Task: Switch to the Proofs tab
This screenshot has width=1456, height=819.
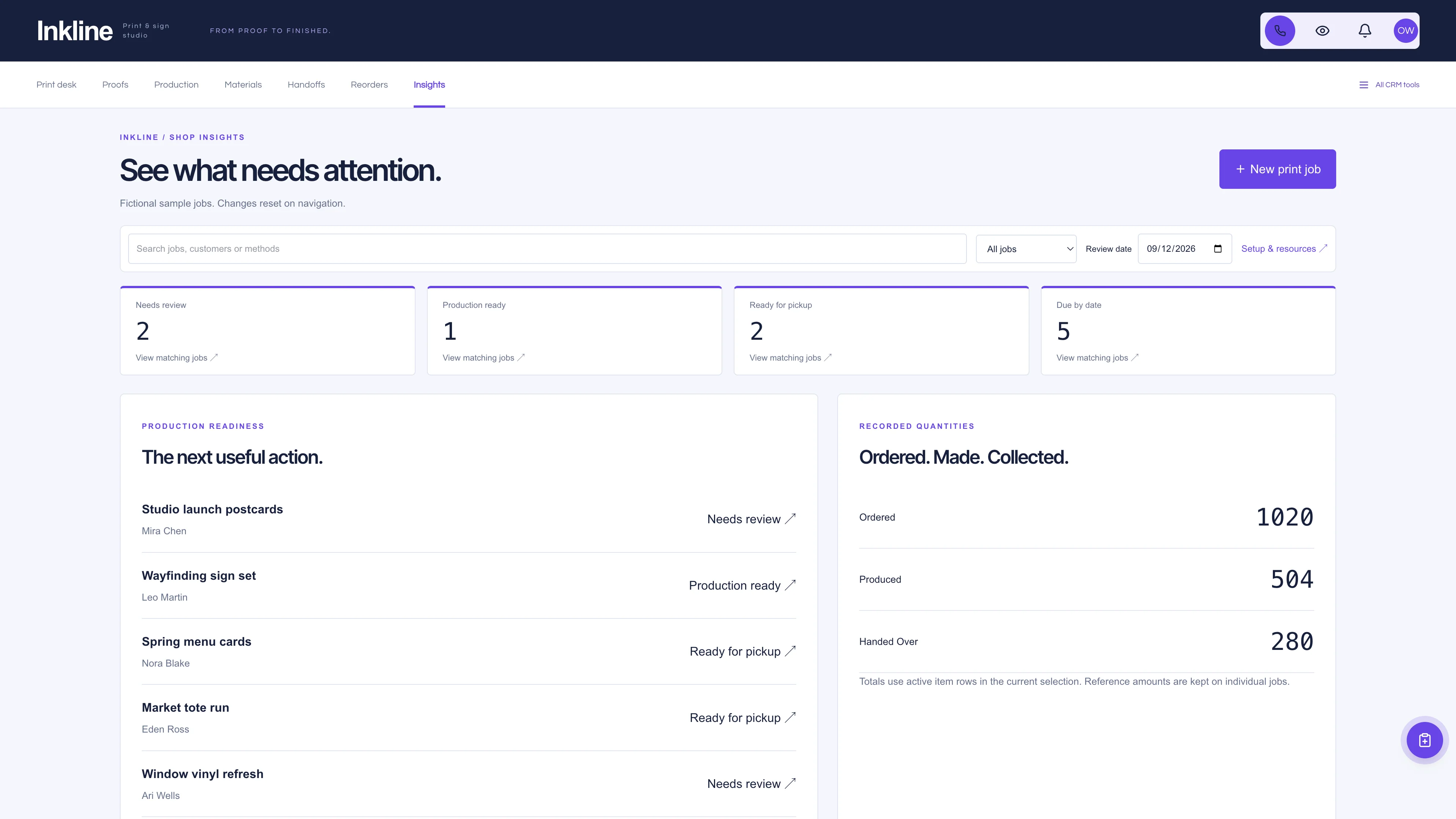Action: tap(115, 85)
